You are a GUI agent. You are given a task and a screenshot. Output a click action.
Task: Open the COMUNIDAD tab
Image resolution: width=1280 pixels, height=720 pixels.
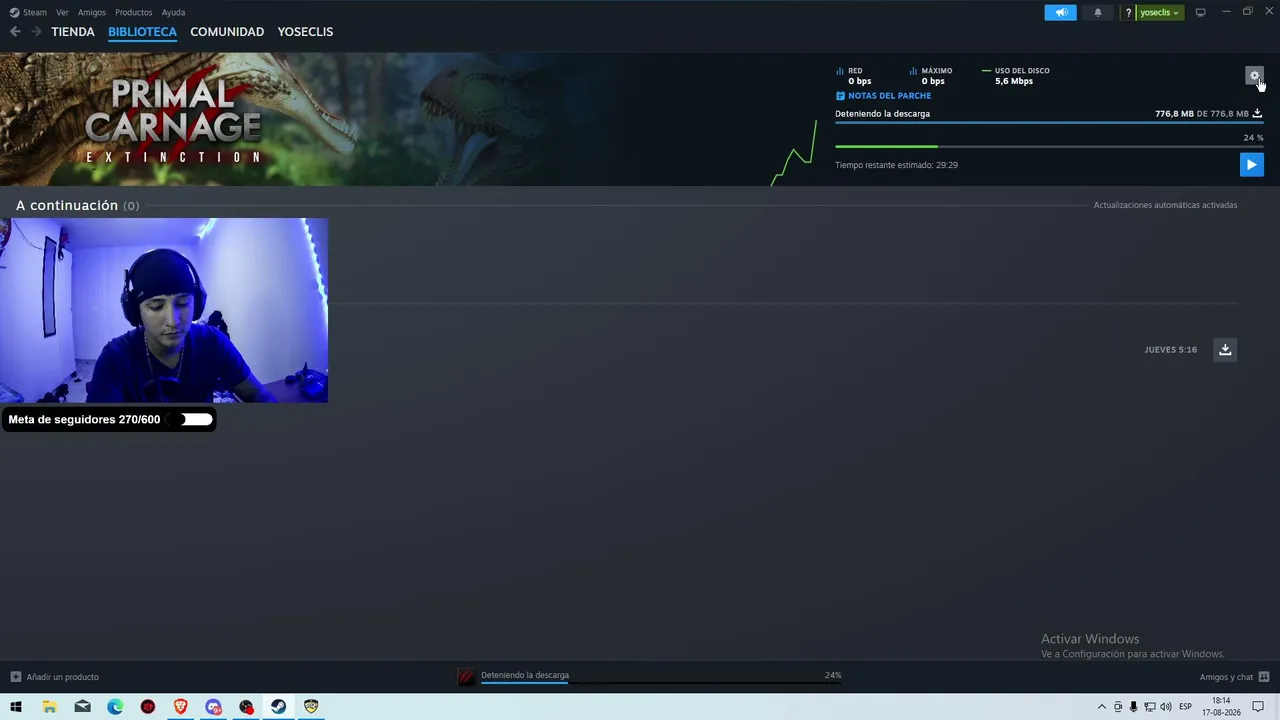point(227,32)
